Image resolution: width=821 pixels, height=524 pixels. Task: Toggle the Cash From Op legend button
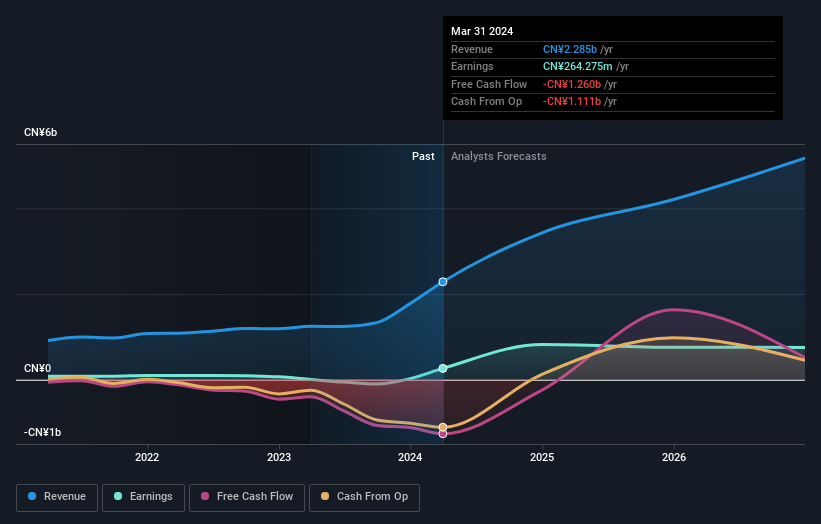coord(364,497)
